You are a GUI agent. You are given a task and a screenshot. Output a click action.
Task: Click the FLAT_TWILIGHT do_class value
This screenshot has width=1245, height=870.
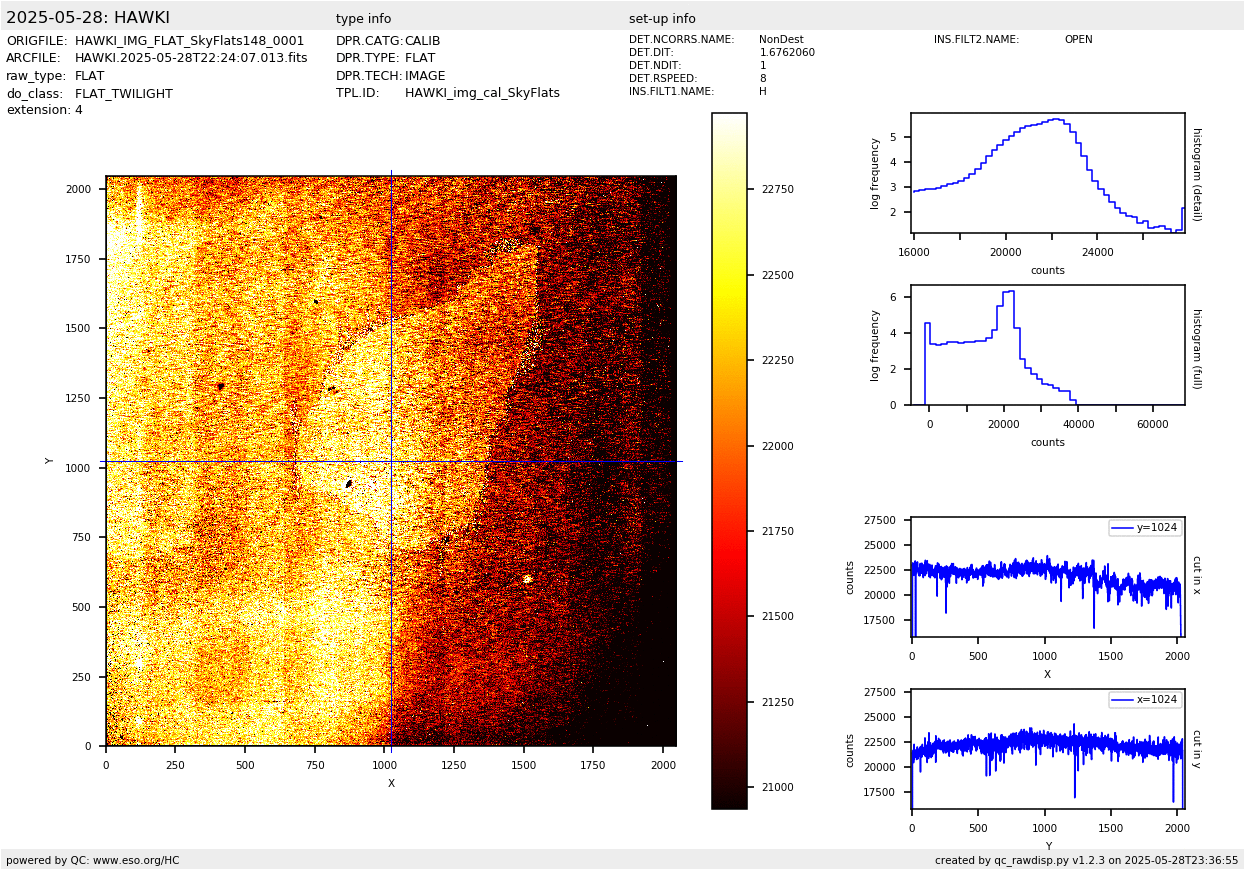tap(124, 94)
